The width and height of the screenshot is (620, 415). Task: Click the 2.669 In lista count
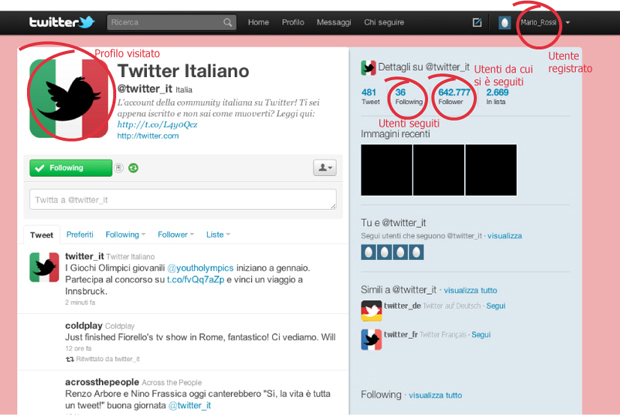[x=497, y=96]
